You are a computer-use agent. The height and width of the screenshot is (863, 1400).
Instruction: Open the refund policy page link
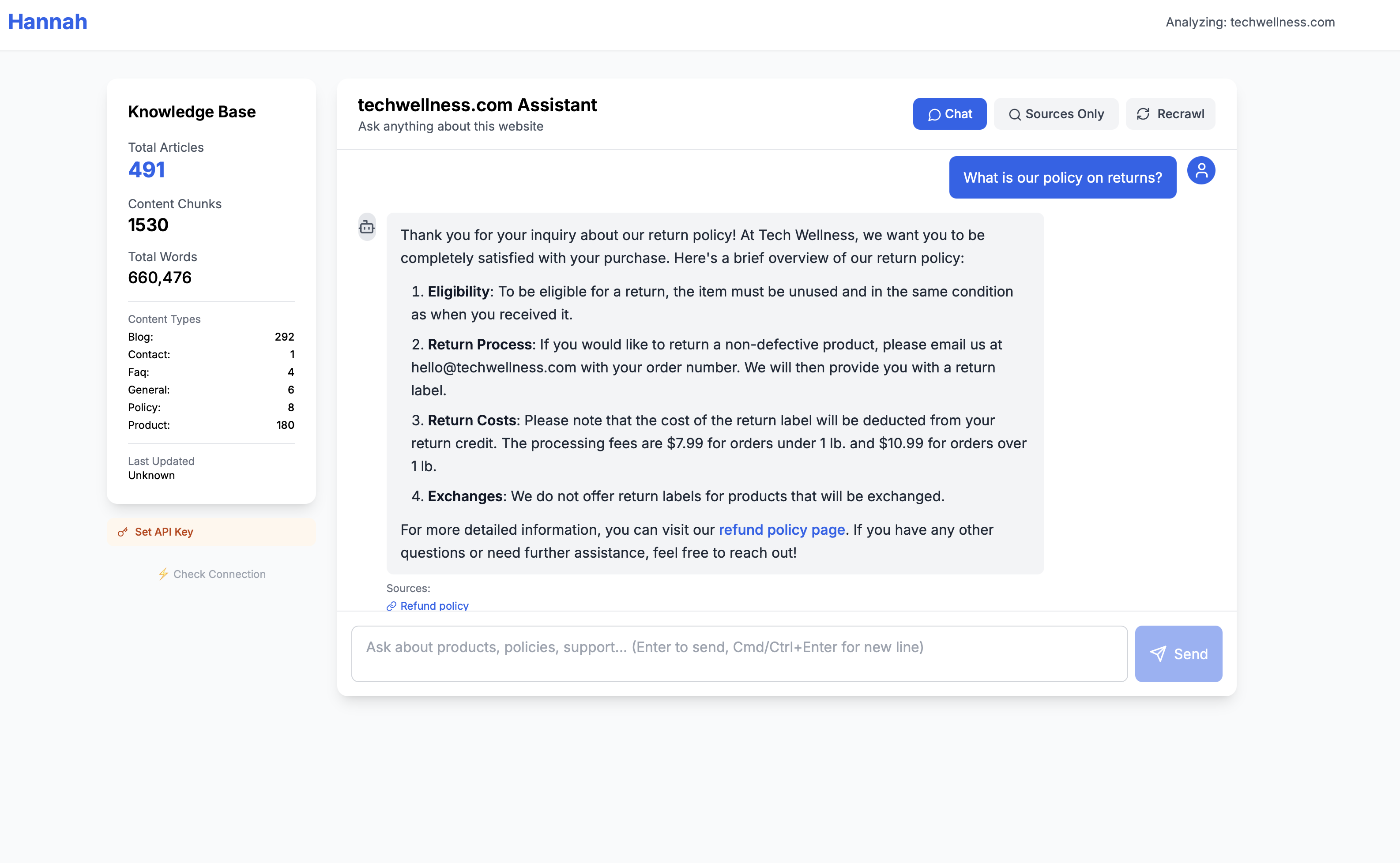pyautogui.click(x=782, y=530)
